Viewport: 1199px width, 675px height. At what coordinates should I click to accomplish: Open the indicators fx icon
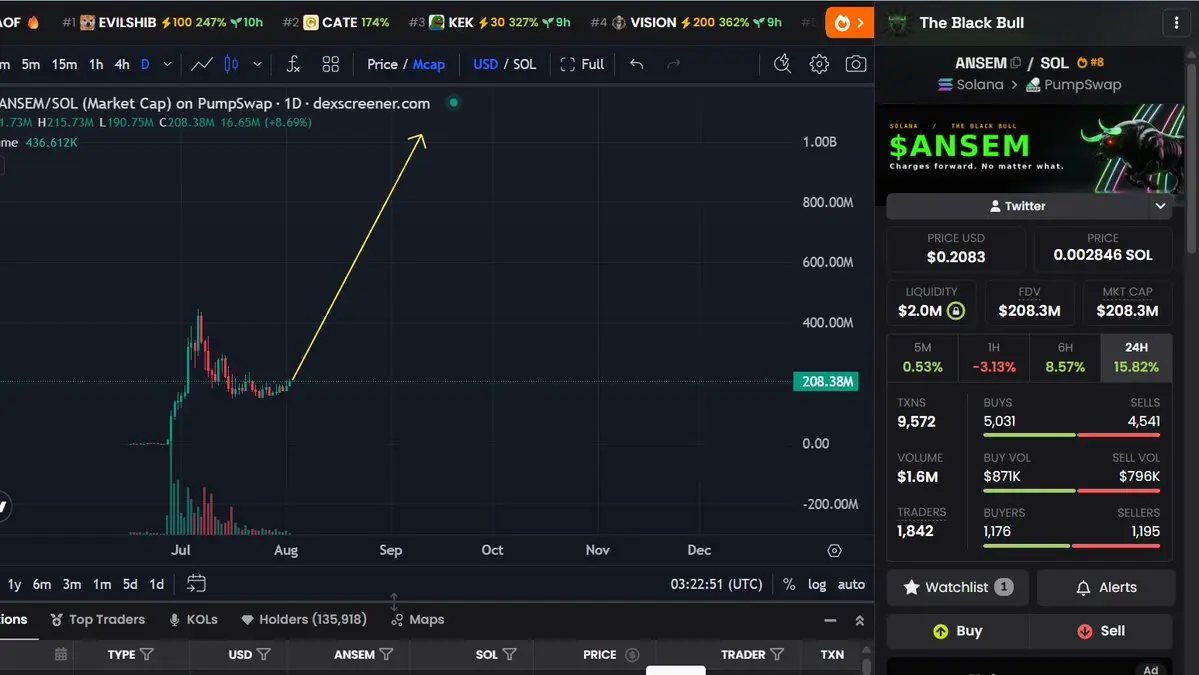[293, 64]
